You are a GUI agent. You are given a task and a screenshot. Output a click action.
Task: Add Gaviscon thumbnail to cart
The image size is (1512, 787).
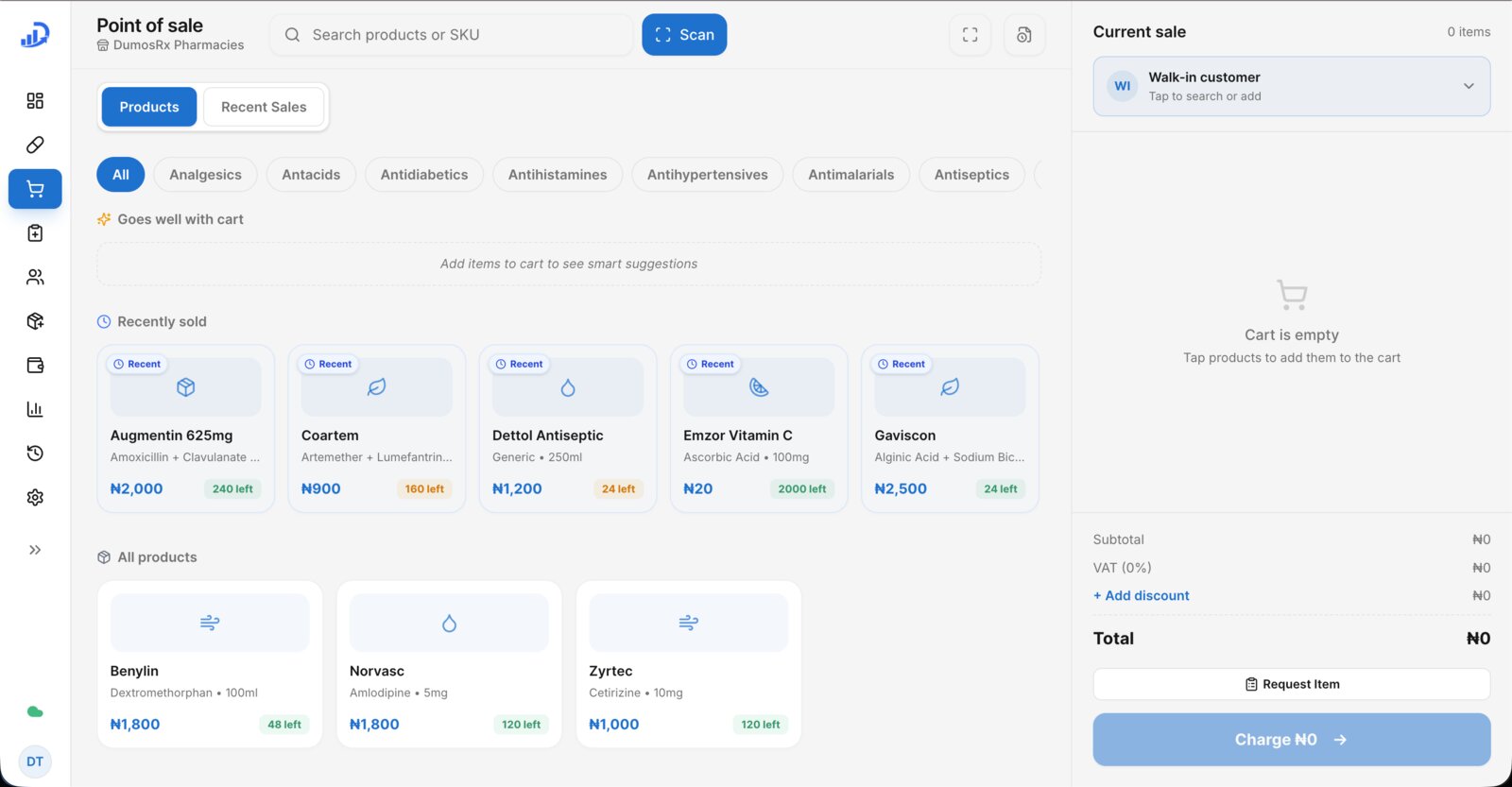click(950, 387)
